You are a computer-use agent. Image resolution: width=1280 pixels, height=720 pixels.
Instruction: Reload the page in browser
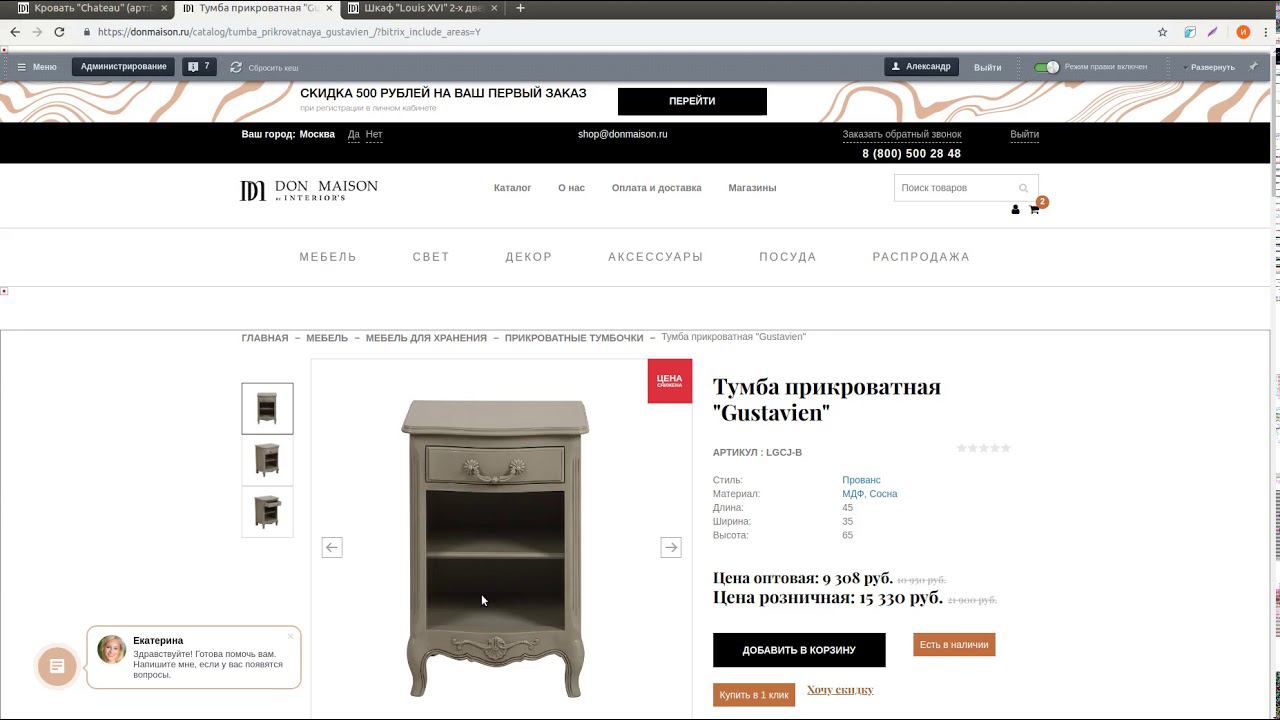pyautogui.click(x=59, y=32)
